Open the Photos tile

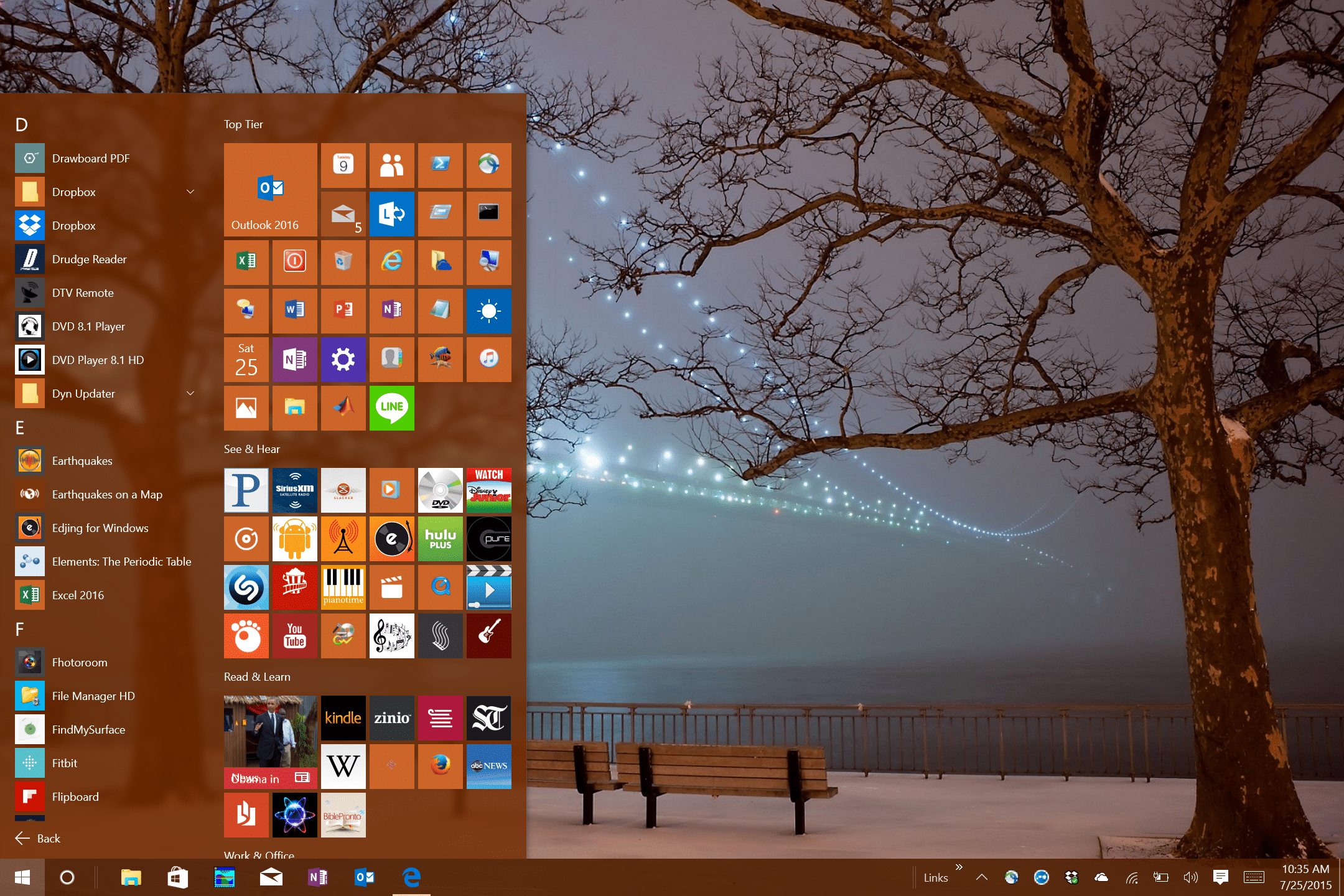pyautogui.click(x=246, y=408)
